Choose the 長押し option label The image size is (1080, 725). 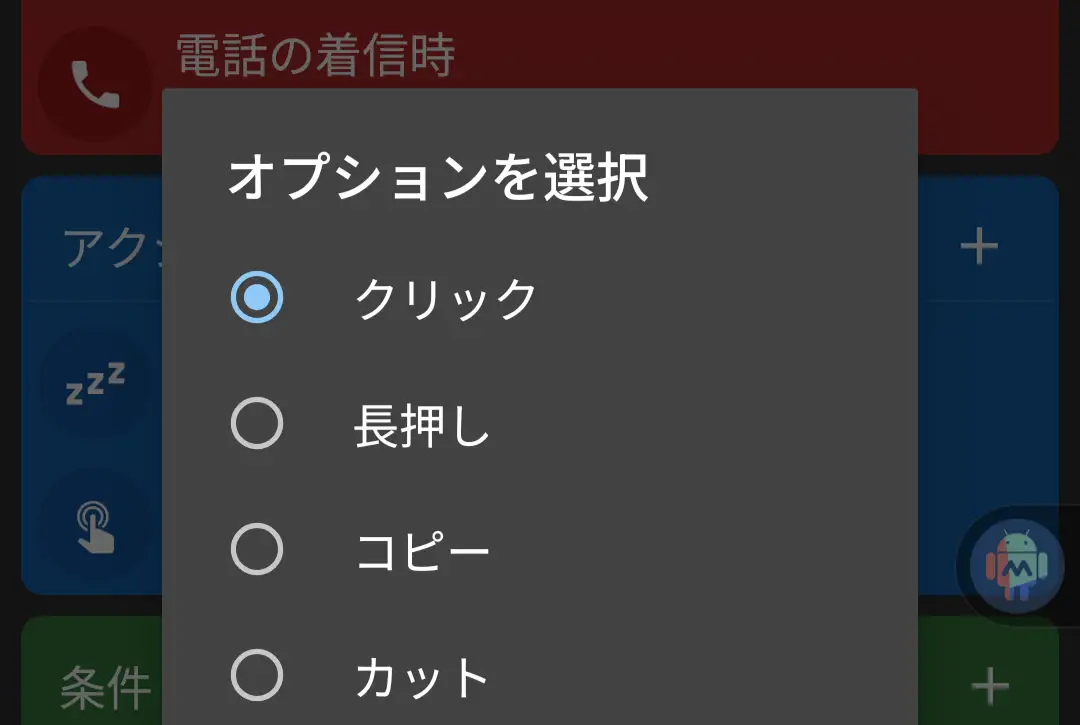[x=422, y=426]
